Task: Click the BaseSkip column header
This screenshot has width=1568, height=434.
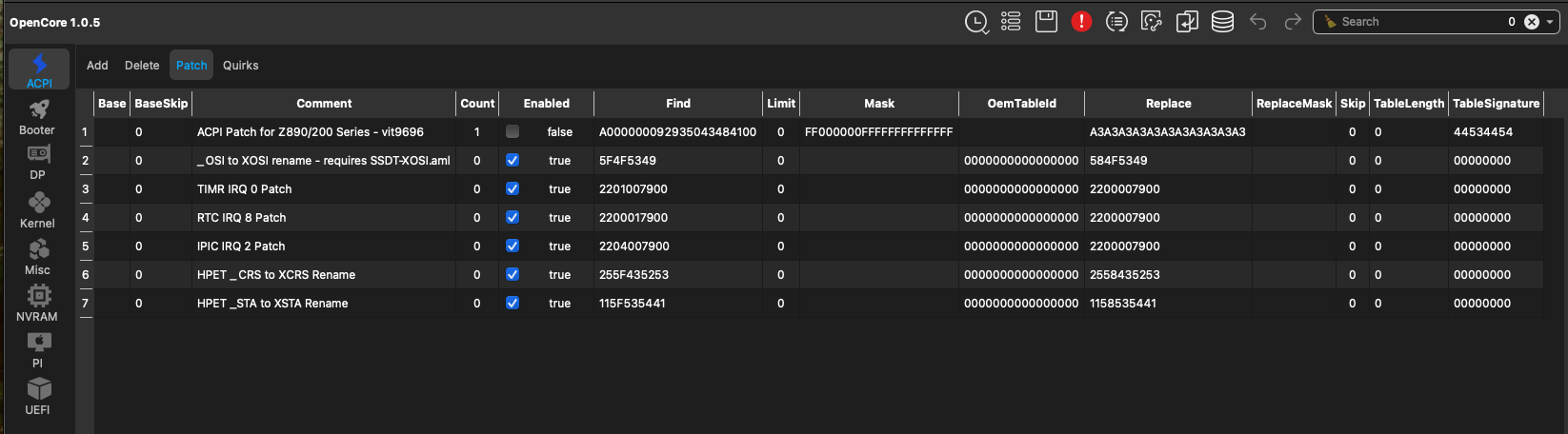Action: [x=161, y=104]
